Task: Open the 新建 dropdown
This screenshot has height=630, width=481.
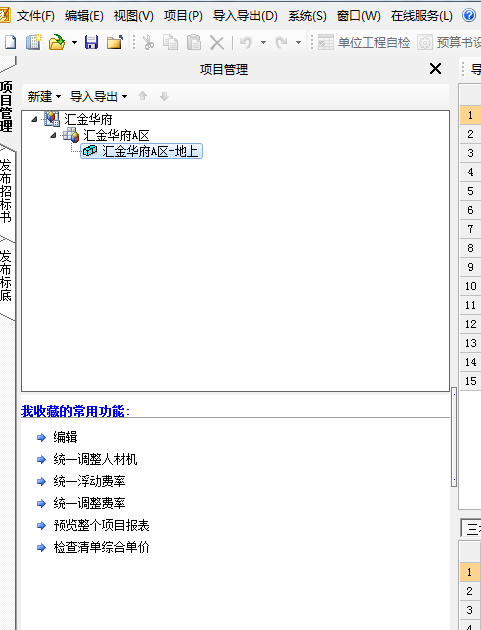Action: tap(44, 96)
